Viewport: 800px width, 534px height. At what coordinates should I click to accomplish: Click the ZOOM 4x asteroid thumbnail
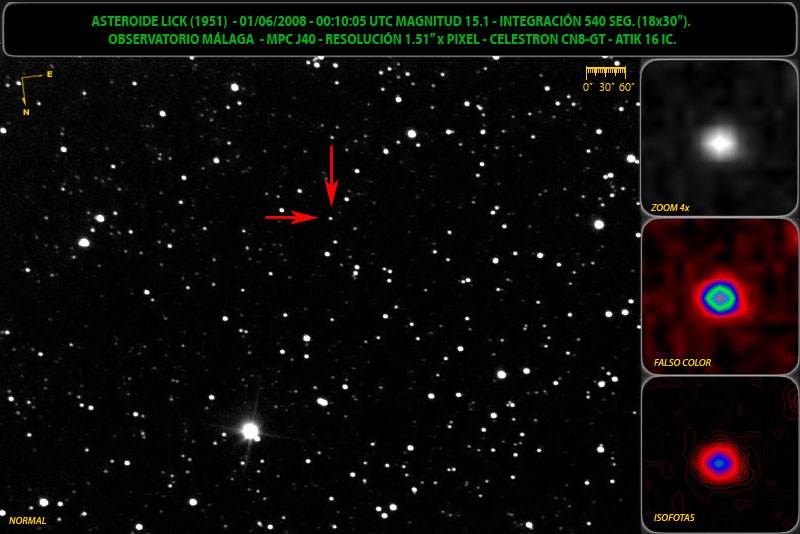(x=719, y=138)
